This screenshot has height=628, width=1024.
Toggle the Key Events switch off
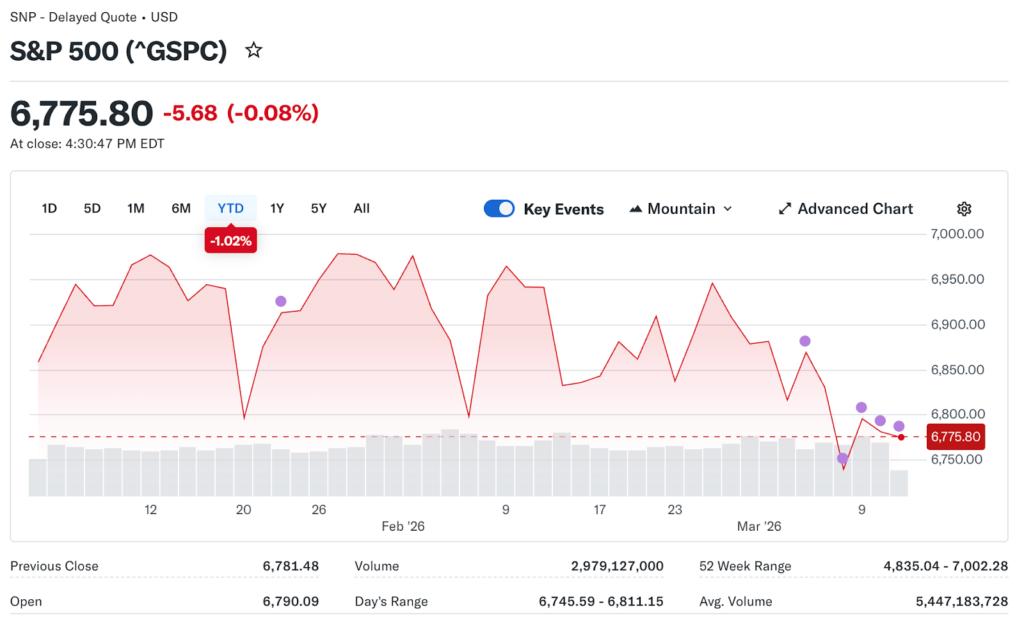499,209
